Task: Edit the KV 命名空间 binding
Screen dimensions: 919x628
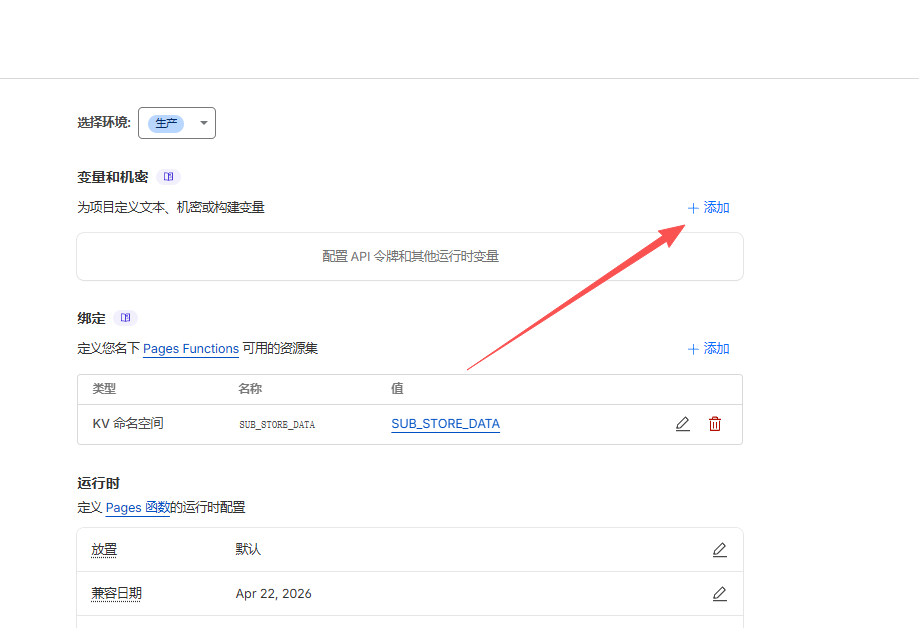Action: (x=683, y=424)
